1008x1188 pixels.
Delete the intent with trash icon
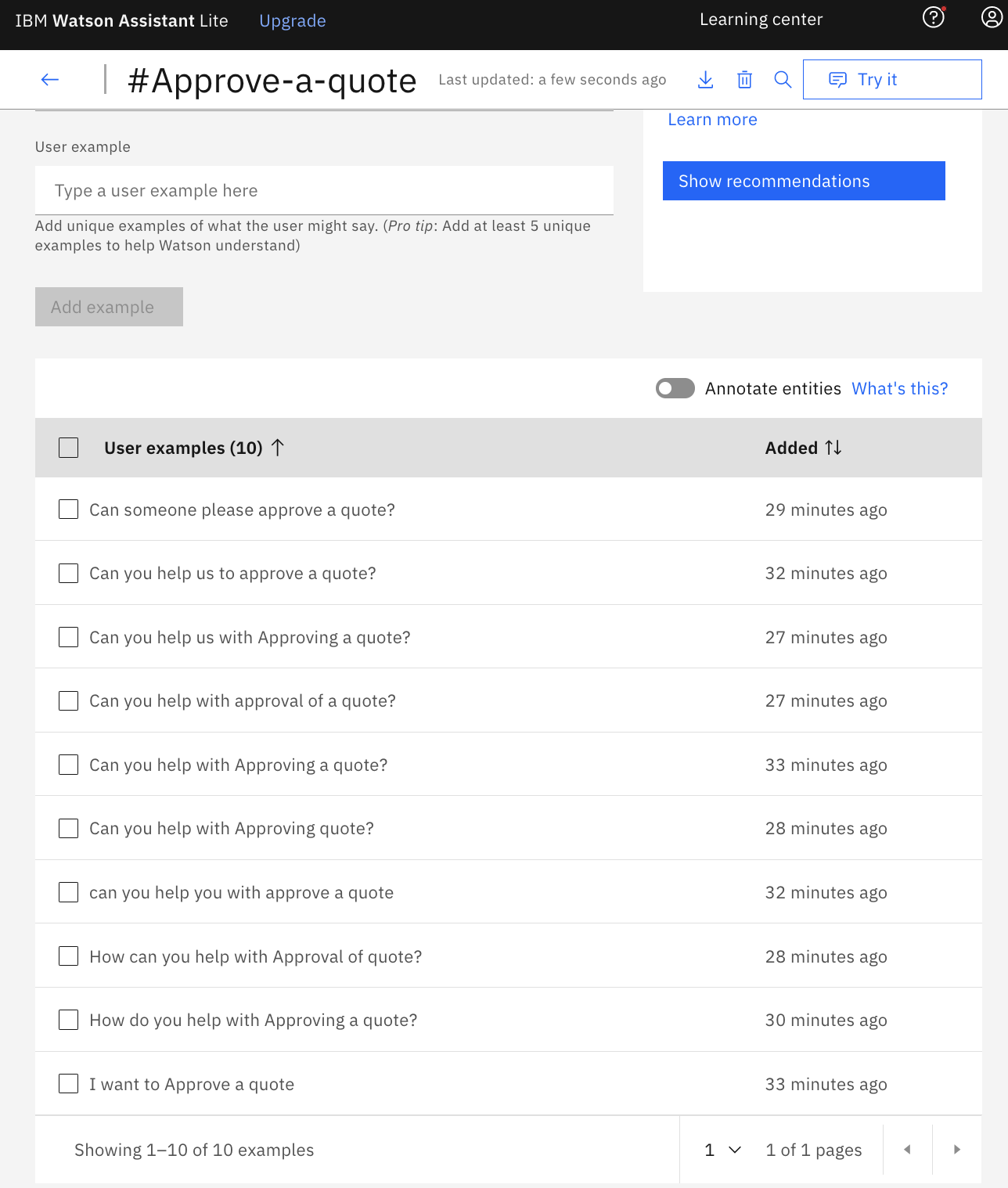pyautogui.click(x=744, y=80)
